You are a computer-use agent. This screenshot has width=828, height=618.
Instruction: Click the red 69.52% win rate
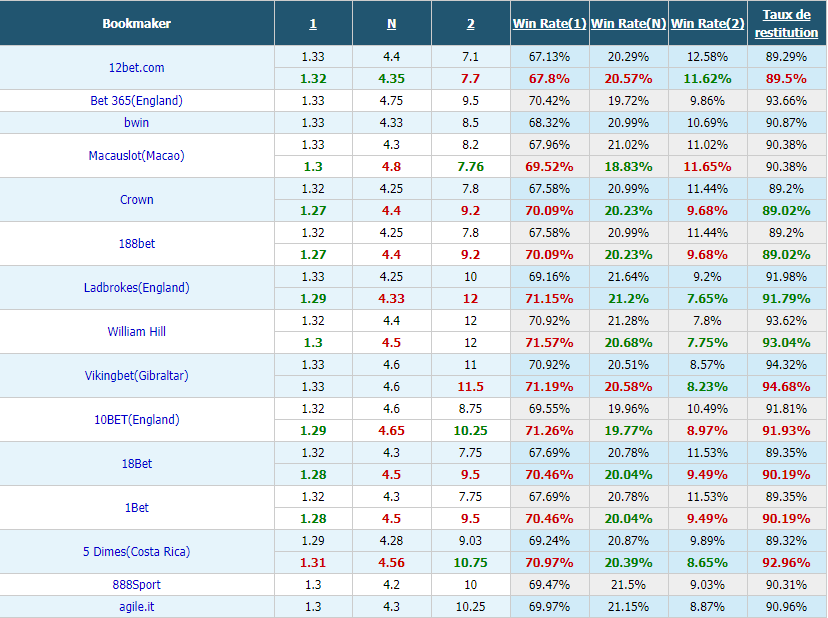(x=550, y=167)
